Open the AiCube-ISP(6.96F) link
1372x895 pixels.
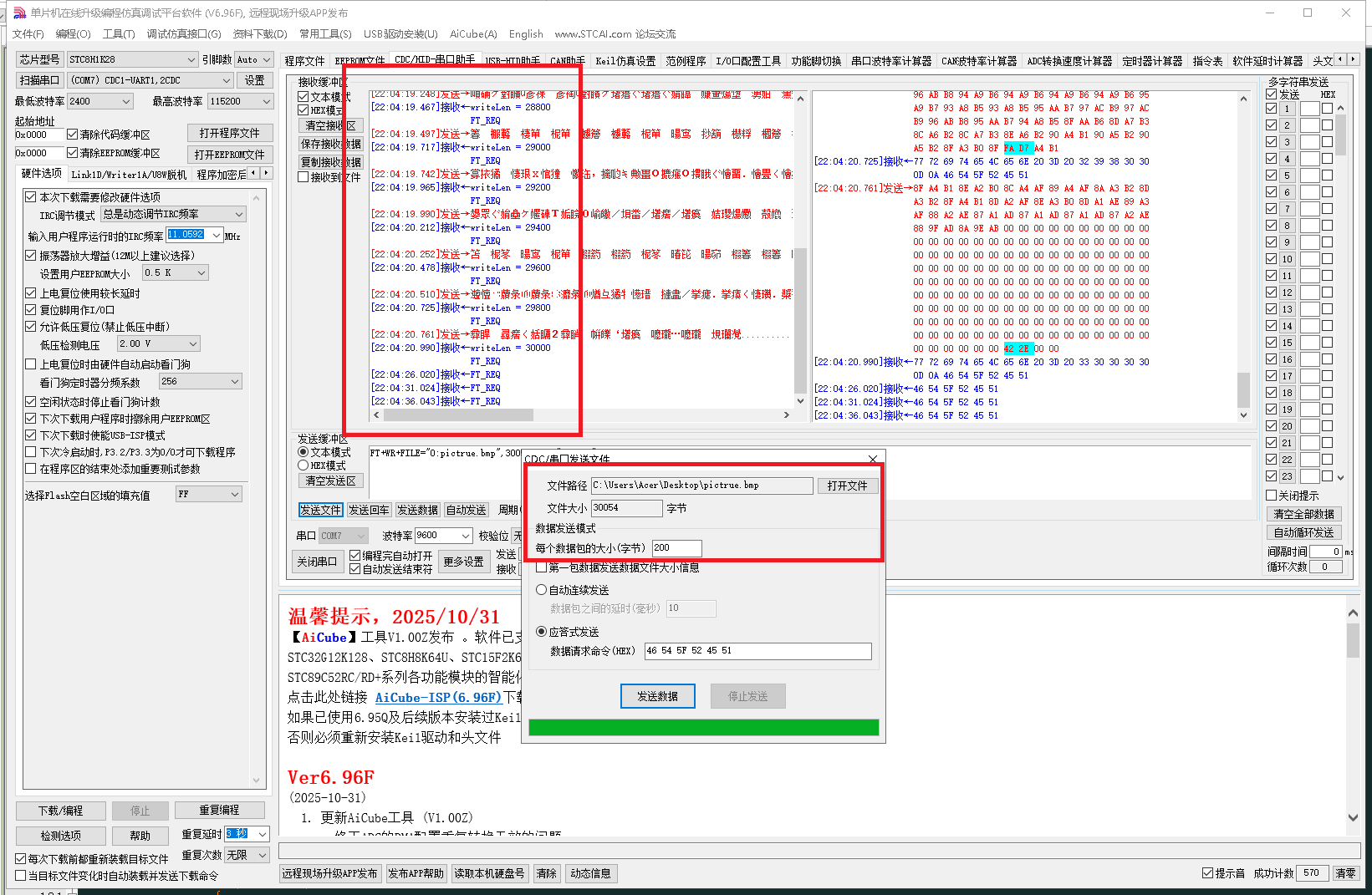[x=438, y=698]
